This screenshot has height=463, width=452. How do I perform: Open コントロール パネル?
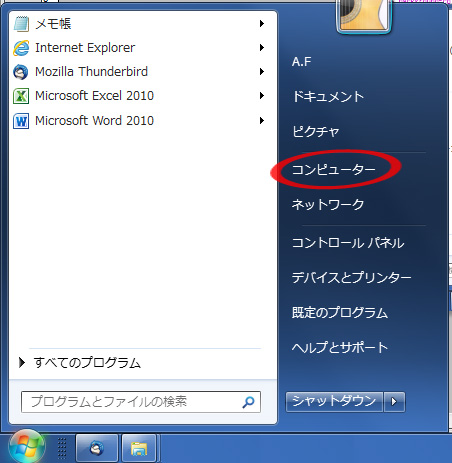[x=348, y=243]
